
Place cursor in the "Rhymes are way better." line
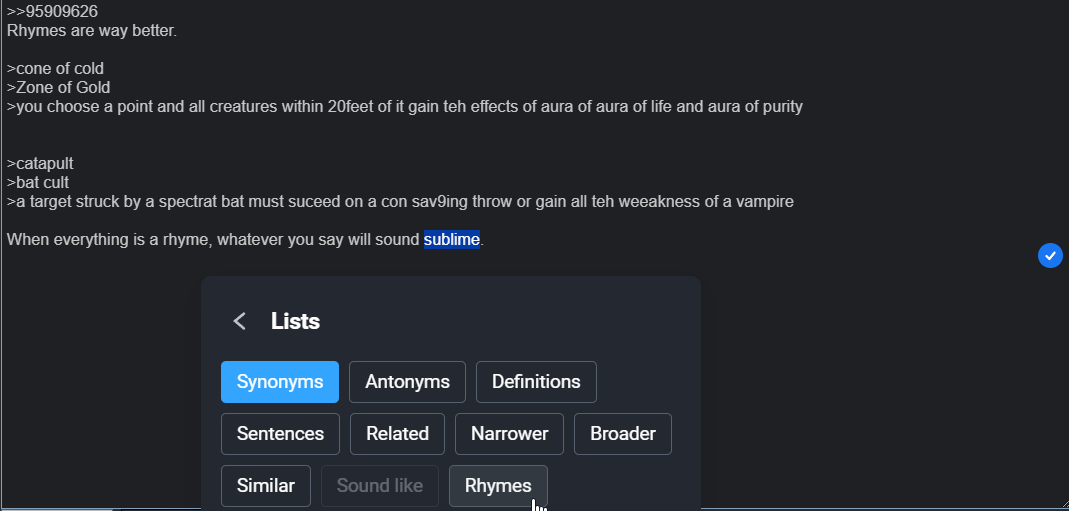click(x=92, y=31)
